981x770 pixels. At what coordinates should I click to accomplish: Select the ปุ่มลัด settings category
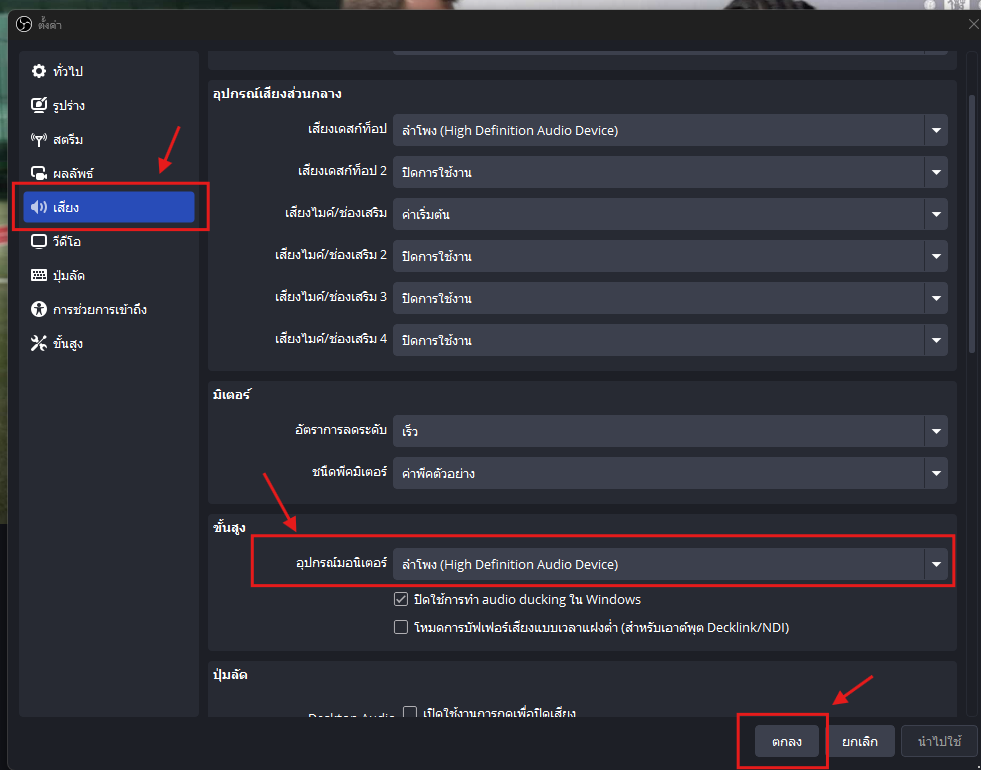pos(109,275)
